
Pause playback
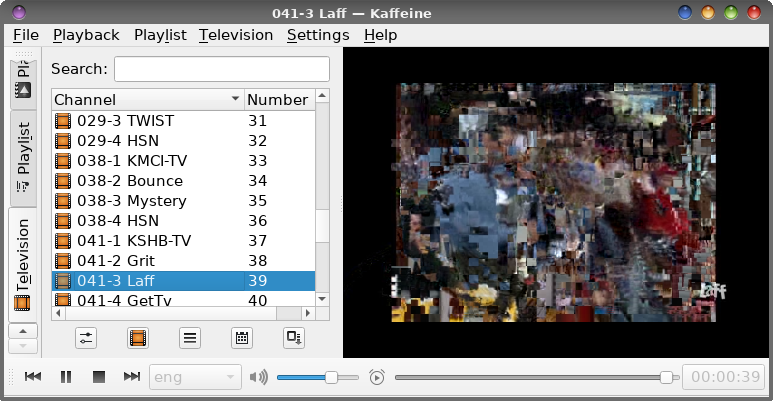point(66,377)
